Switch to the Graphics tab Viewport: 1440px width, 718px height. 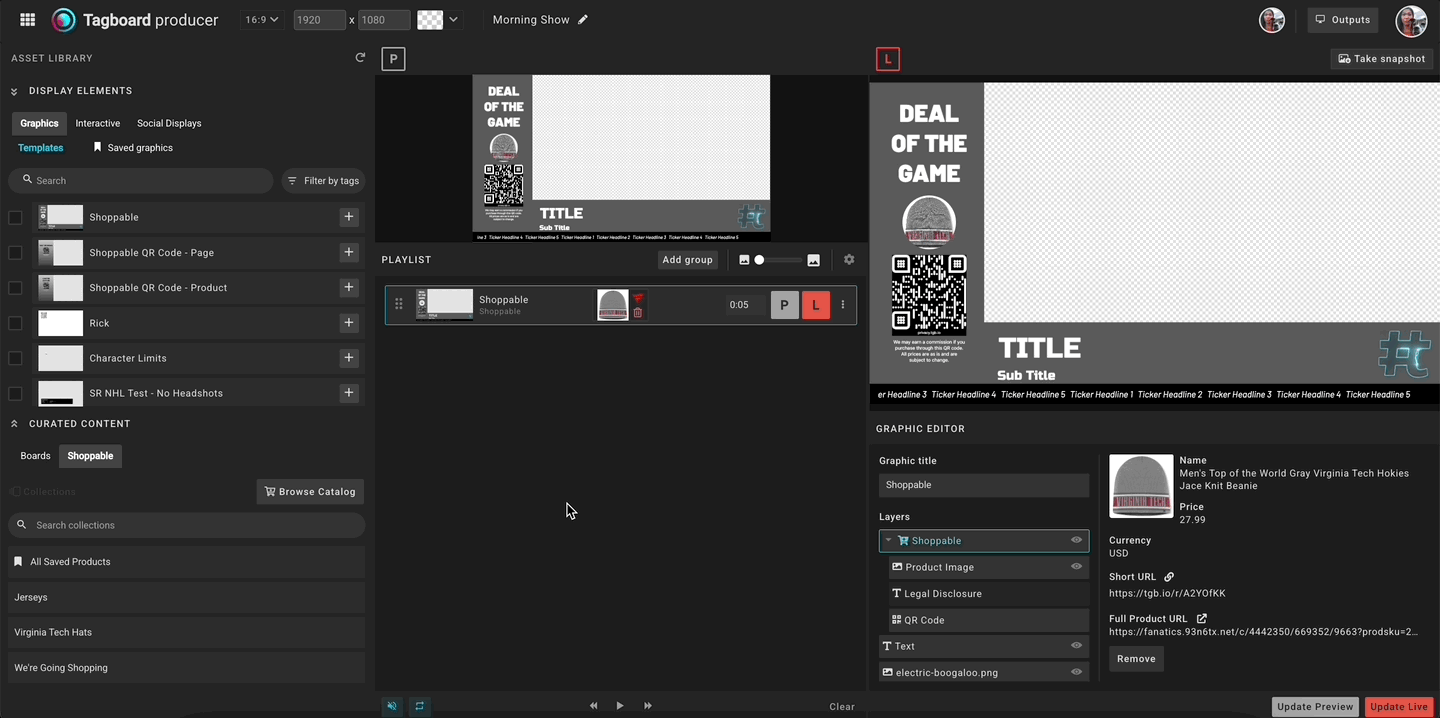tap(39, 123)
